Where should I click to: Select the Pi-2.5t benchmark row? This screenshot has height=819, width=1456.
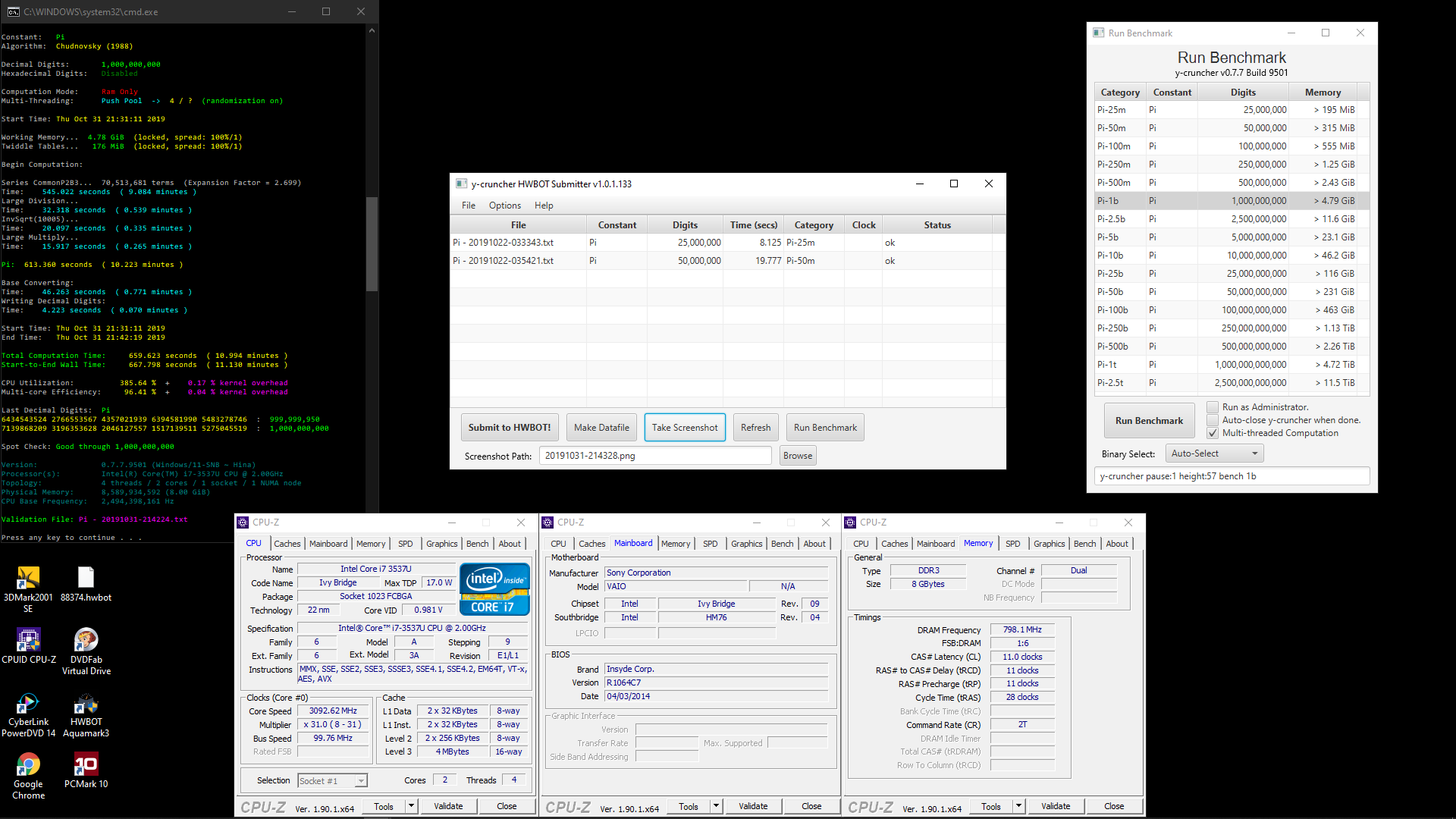tap(1232, 383)
